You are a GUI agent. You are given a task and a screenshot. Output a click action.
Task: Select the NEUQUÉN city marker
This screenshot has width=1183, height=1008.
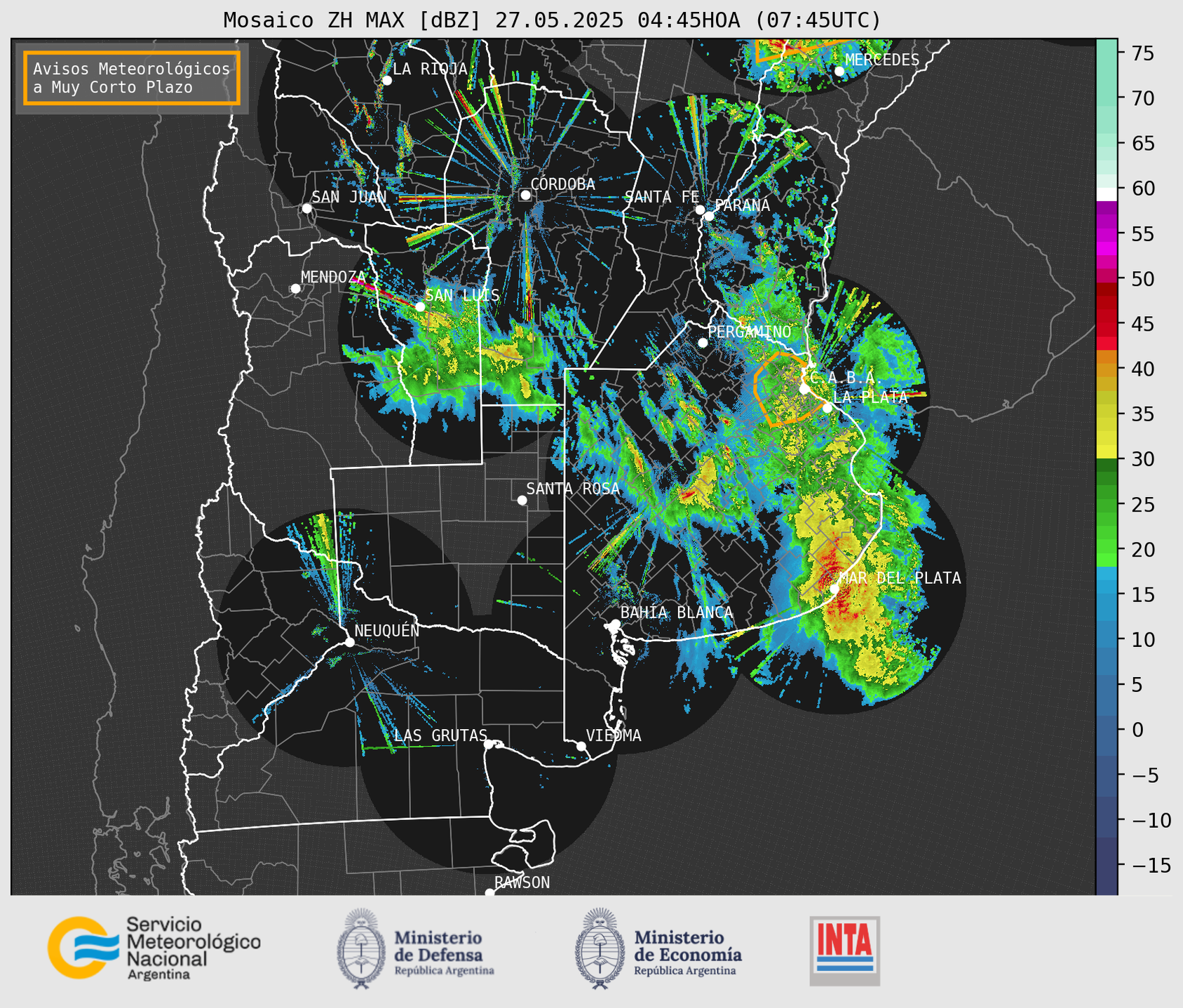(x=349, y=642)
